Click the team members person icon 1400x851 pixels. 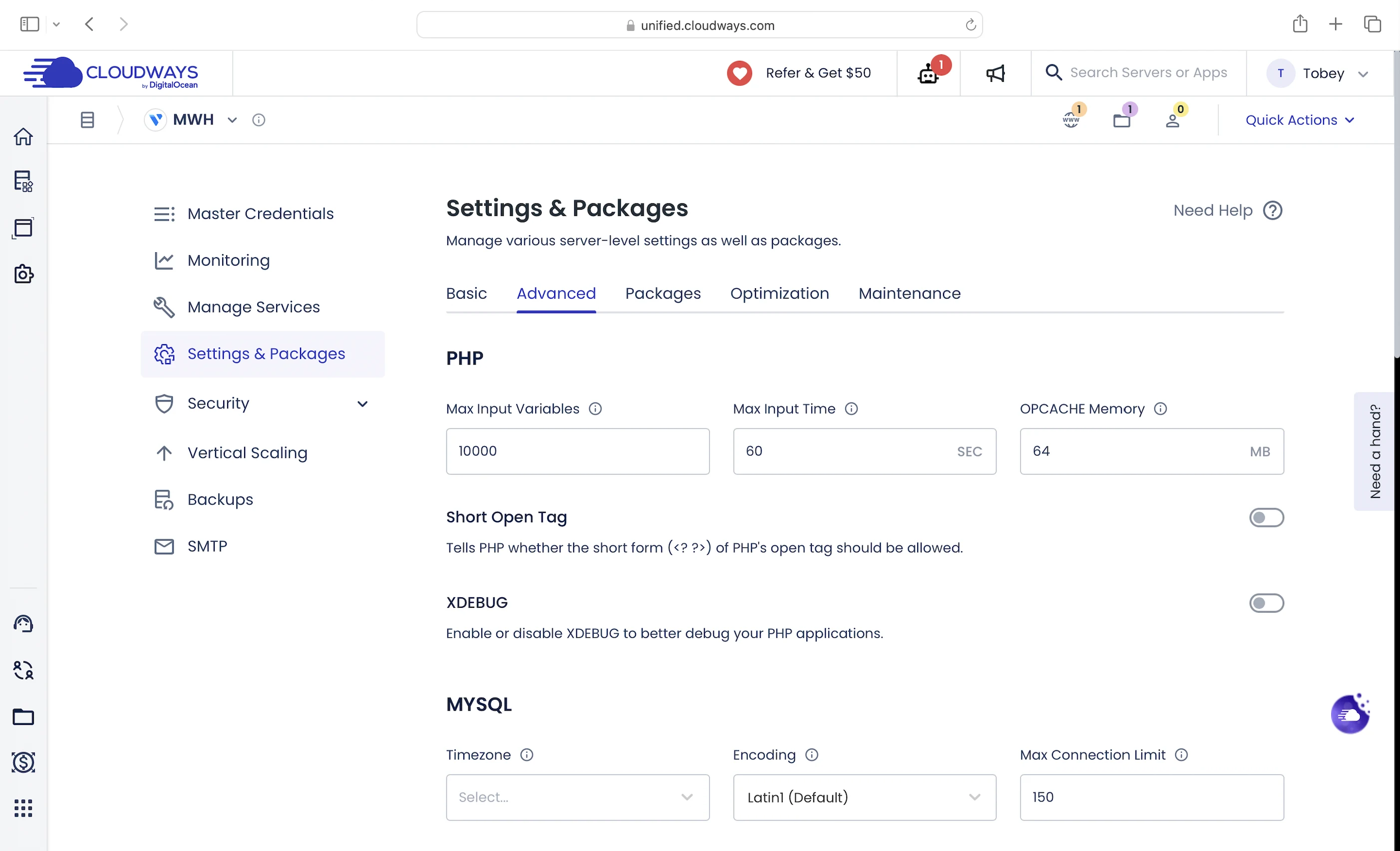1172,120
